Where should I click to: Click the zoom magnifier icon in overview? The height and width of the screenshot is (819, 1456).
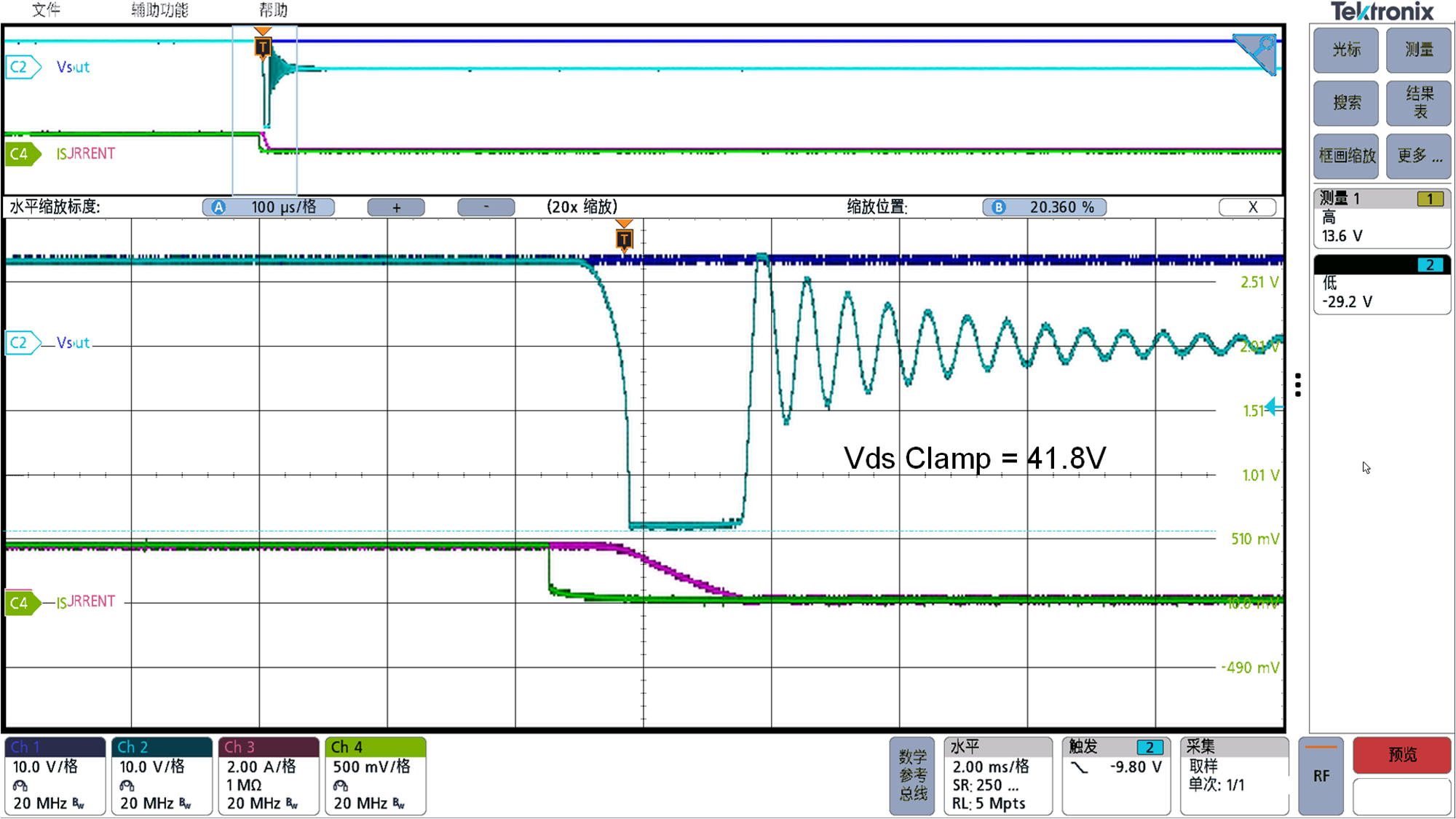[x=1256, y=53]
